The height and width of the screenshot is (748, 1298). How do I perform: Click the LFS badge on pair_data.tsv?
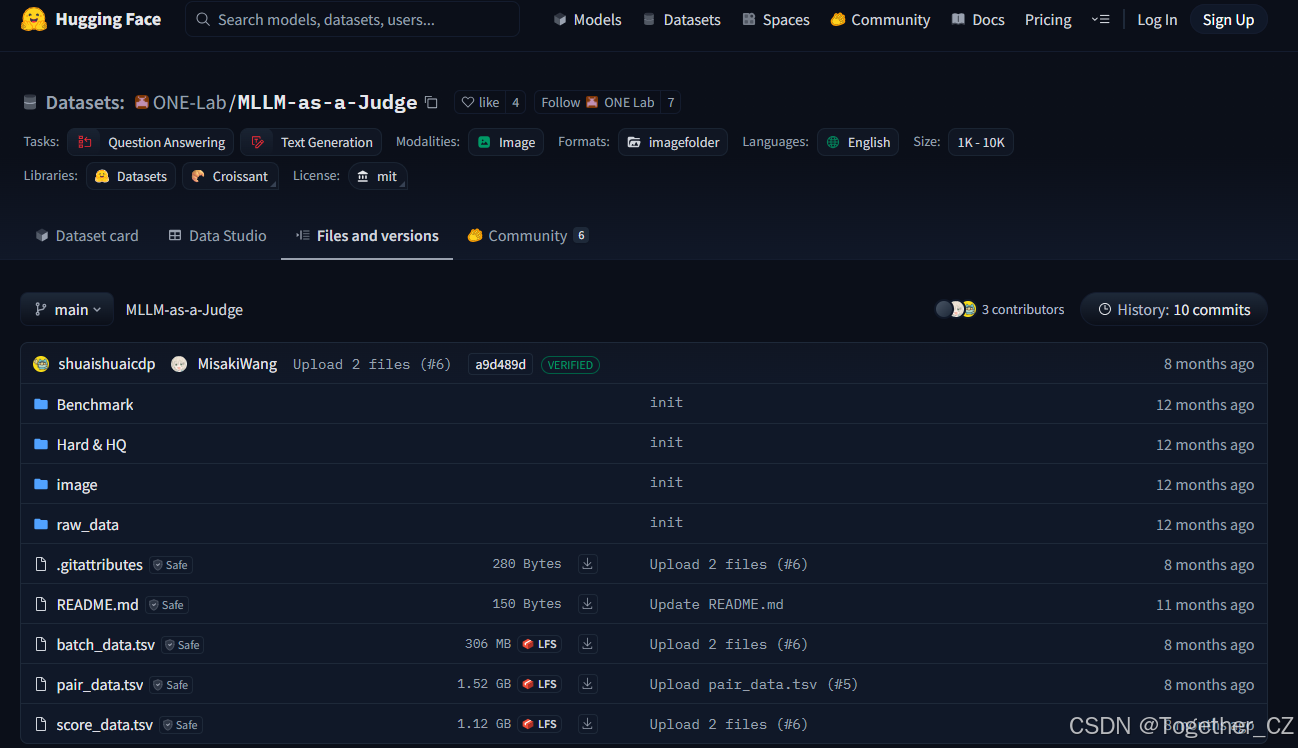pyautogui.click(x=539, y=683)
